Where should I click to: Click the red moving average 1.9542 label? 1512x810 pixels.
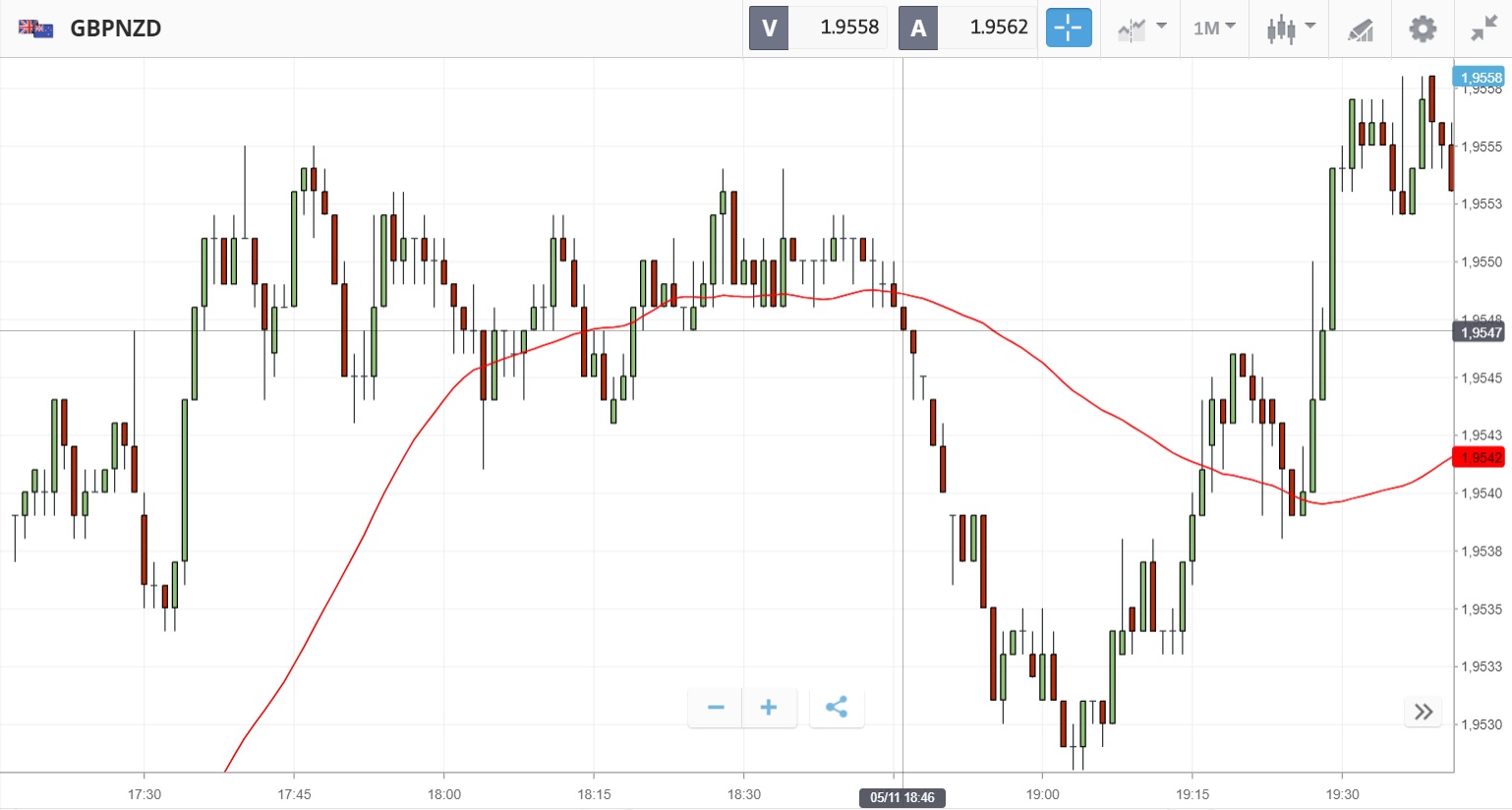[x=1481, y=458]
